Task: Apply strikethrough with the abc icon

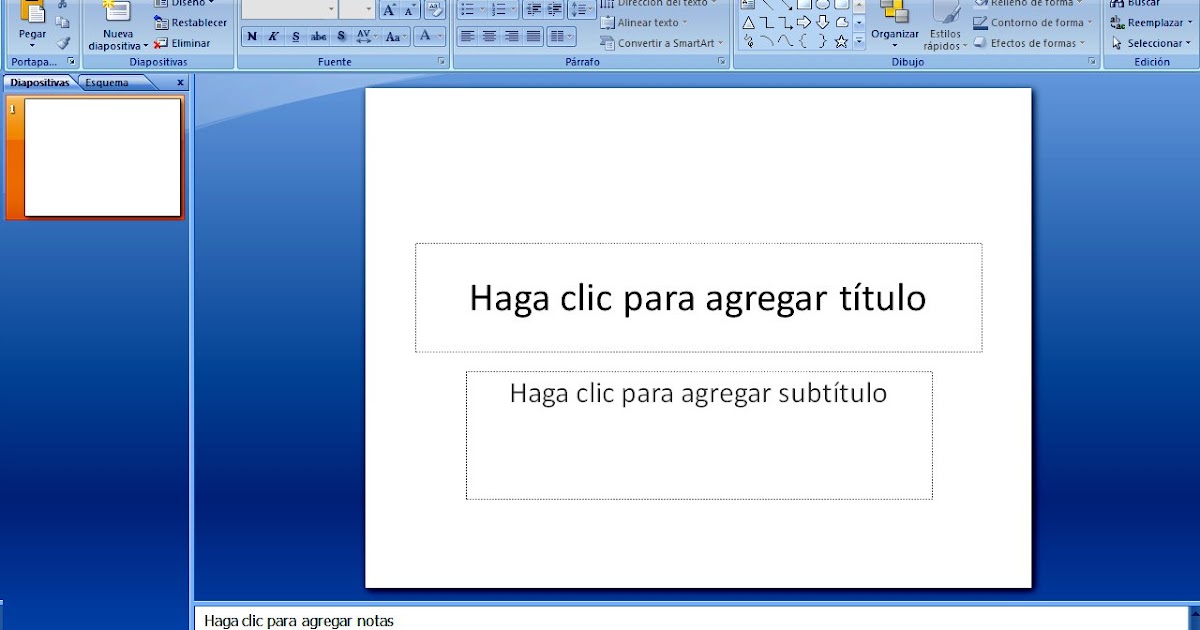Action: (318, 36)
